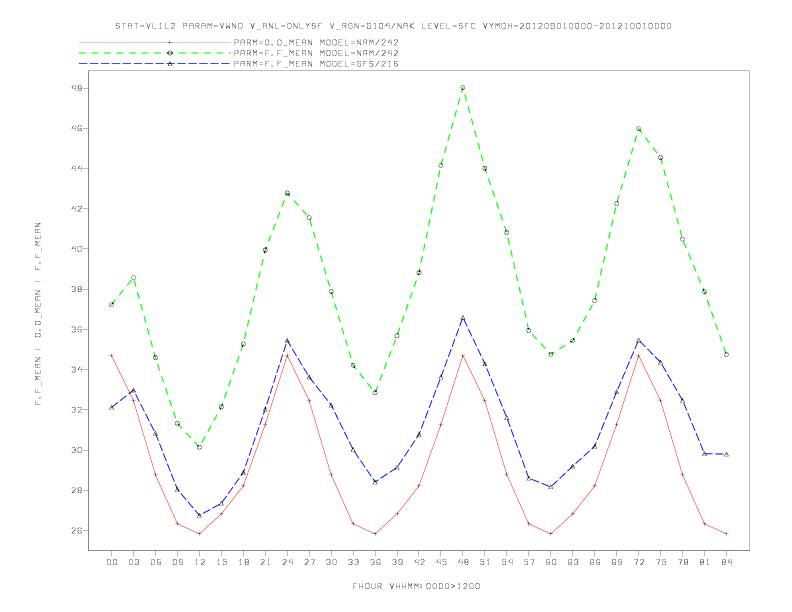Click green series peak marker at hour 72
This screenshot has height=612, width=792.
pyautogui.click(x=638, y=129)
